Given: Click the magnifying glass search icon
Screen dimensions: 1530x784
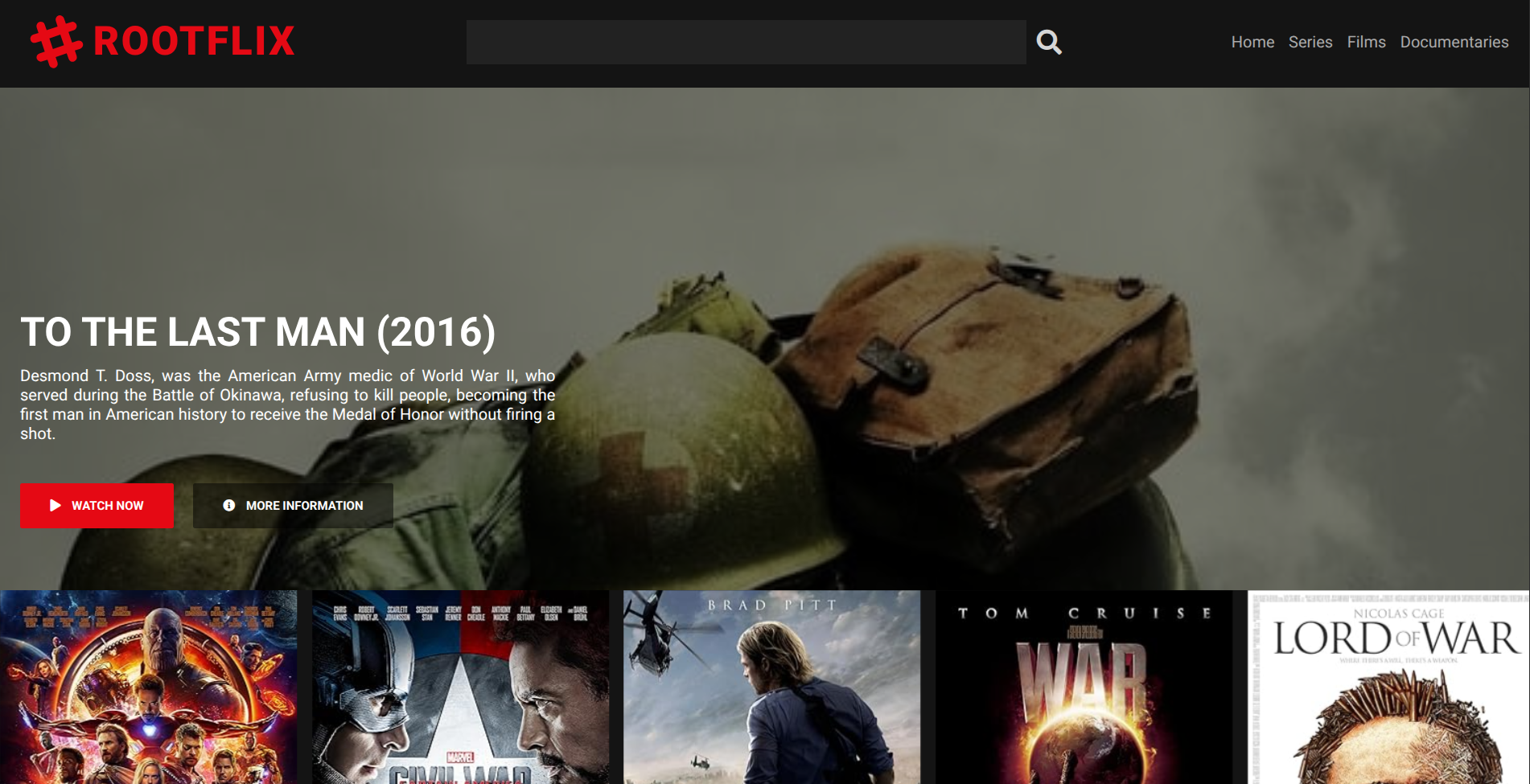Looking at the screenshot, I should pos(1049,42).
